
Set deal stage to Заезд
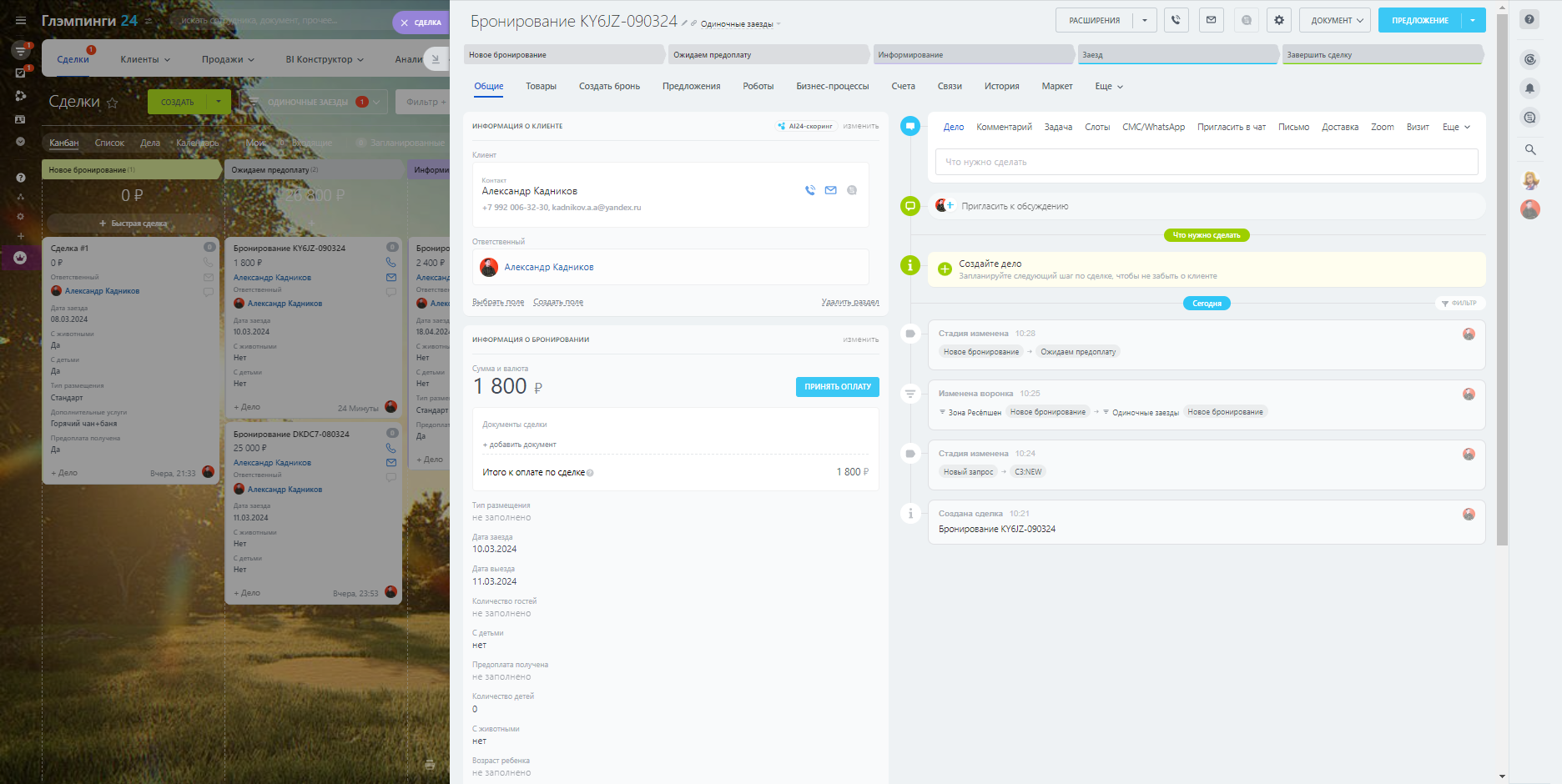tap(1177, 55)
